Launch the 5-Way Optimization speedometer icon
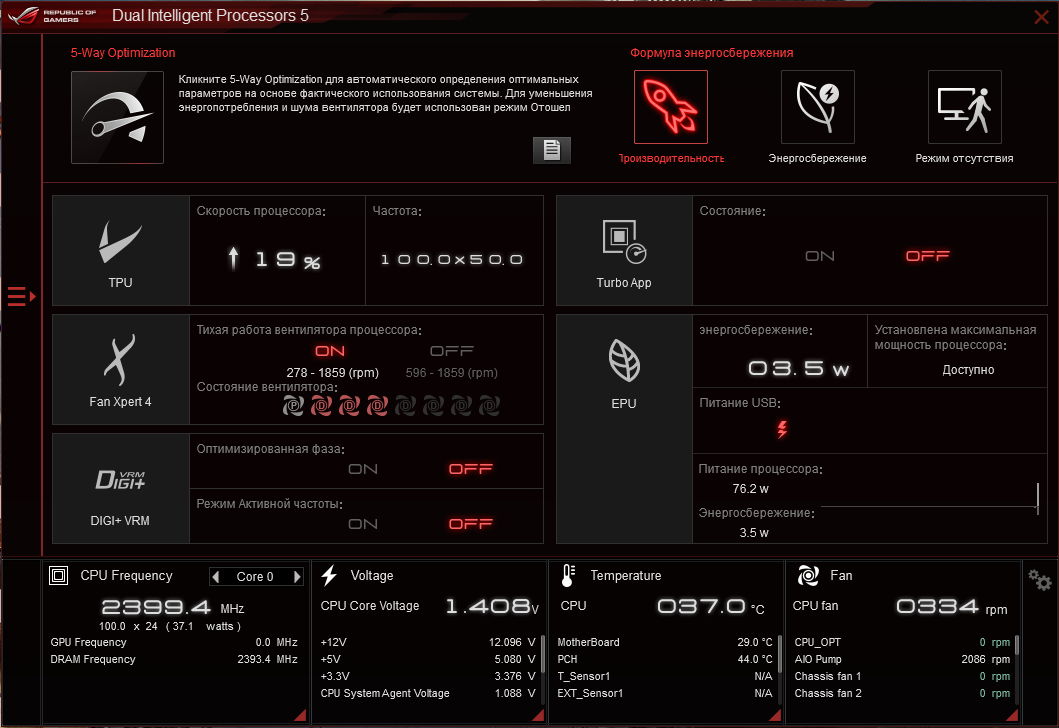The width and height of the screenshot is (1059, 728). (118, 118)
